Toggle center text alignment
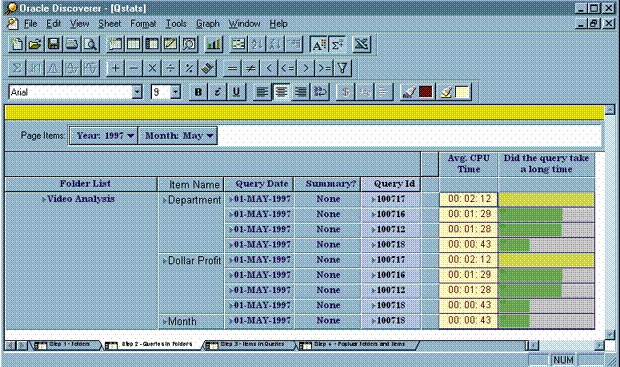Viewport: 620px width, 367px height. coord(281,92)
